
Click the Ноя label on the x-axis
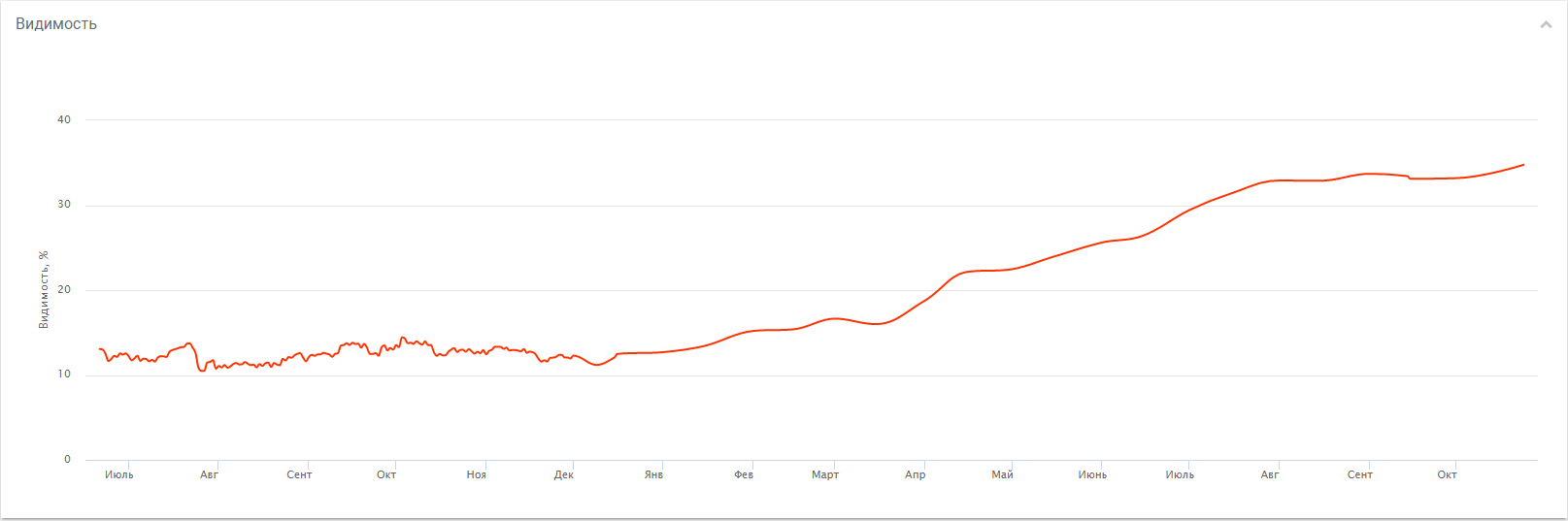click(x=476, y=474)
